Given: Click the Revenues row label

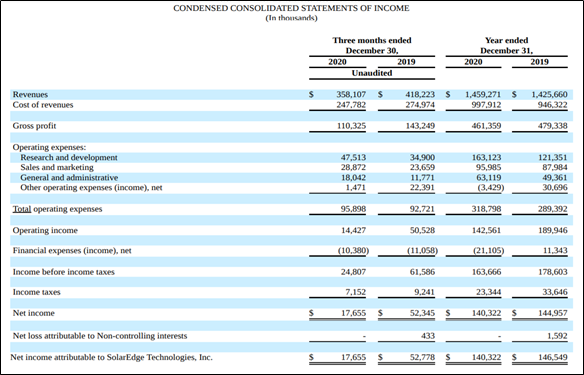Looking at the screenshot, I should pos(30,95).
